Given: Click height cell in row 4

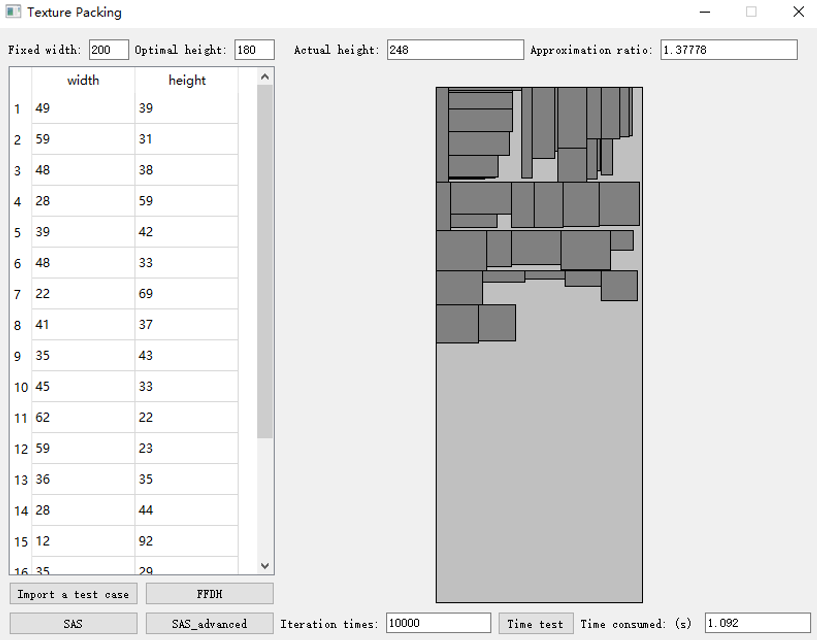Looking at the screenshot, I should [x=187, y=201].
